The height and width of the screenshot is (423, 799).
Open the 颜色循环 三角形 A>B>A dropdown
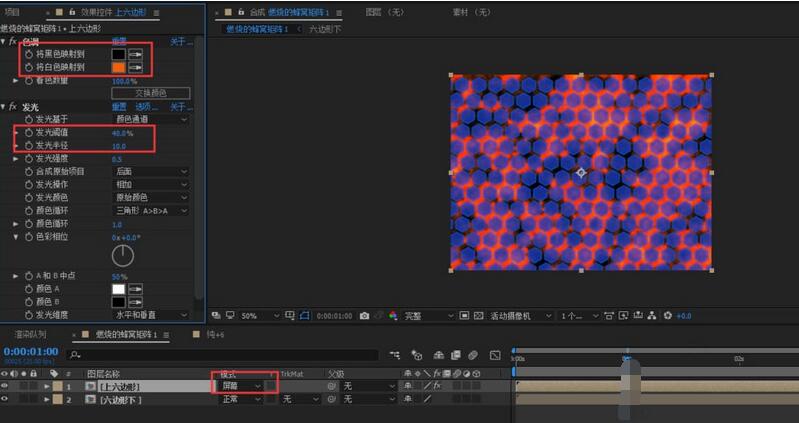pyautogui.click(x=151, y=211)
